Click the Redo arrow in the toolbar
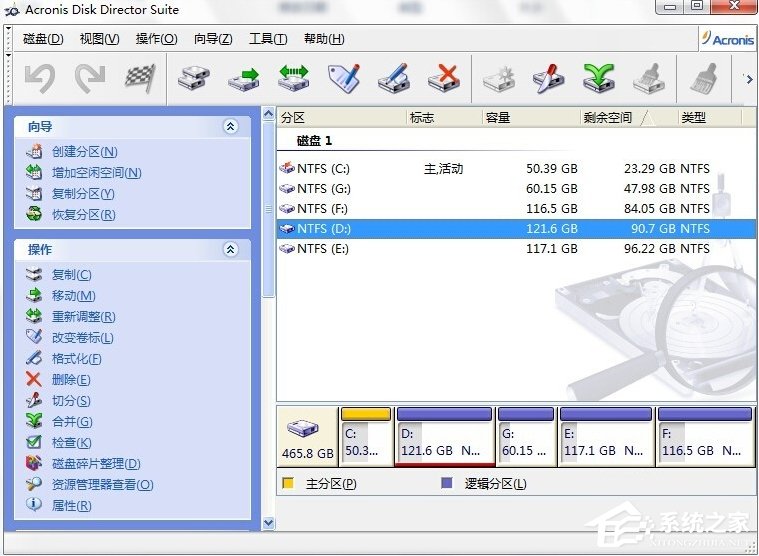 [x=90, y=78]
